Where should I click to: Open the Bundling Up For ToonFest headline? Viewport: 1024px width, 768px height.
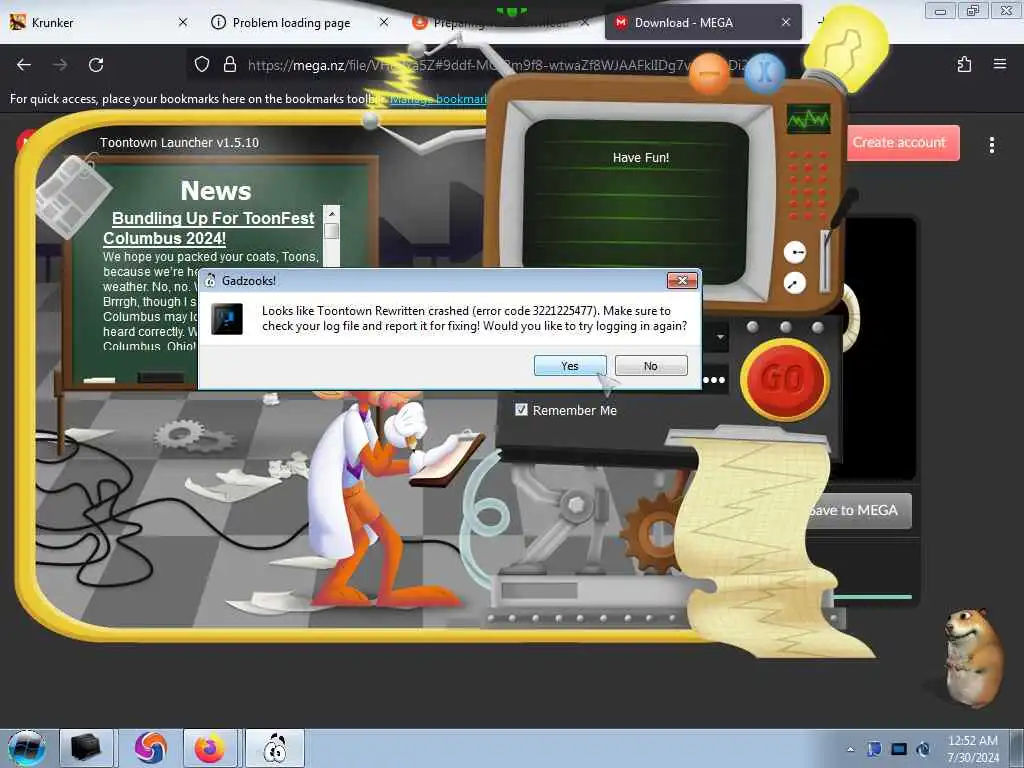pyautogui.click(x=209, y=228)
